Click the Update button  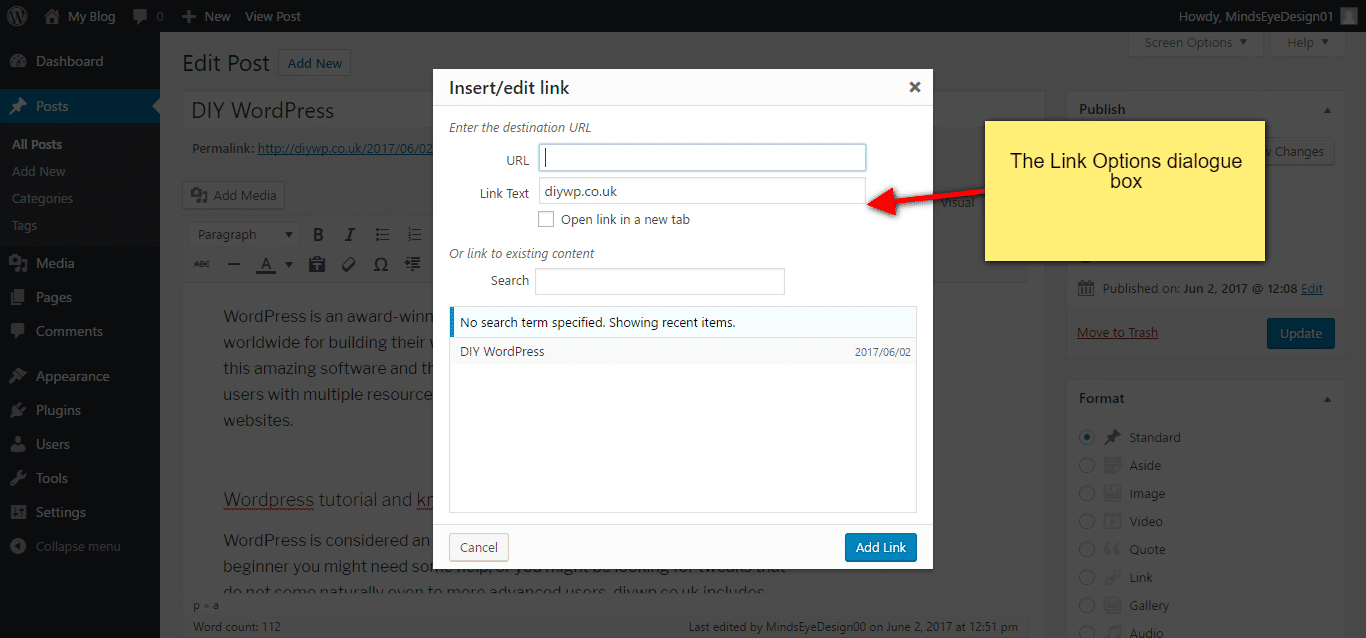tap(1300, 333)
